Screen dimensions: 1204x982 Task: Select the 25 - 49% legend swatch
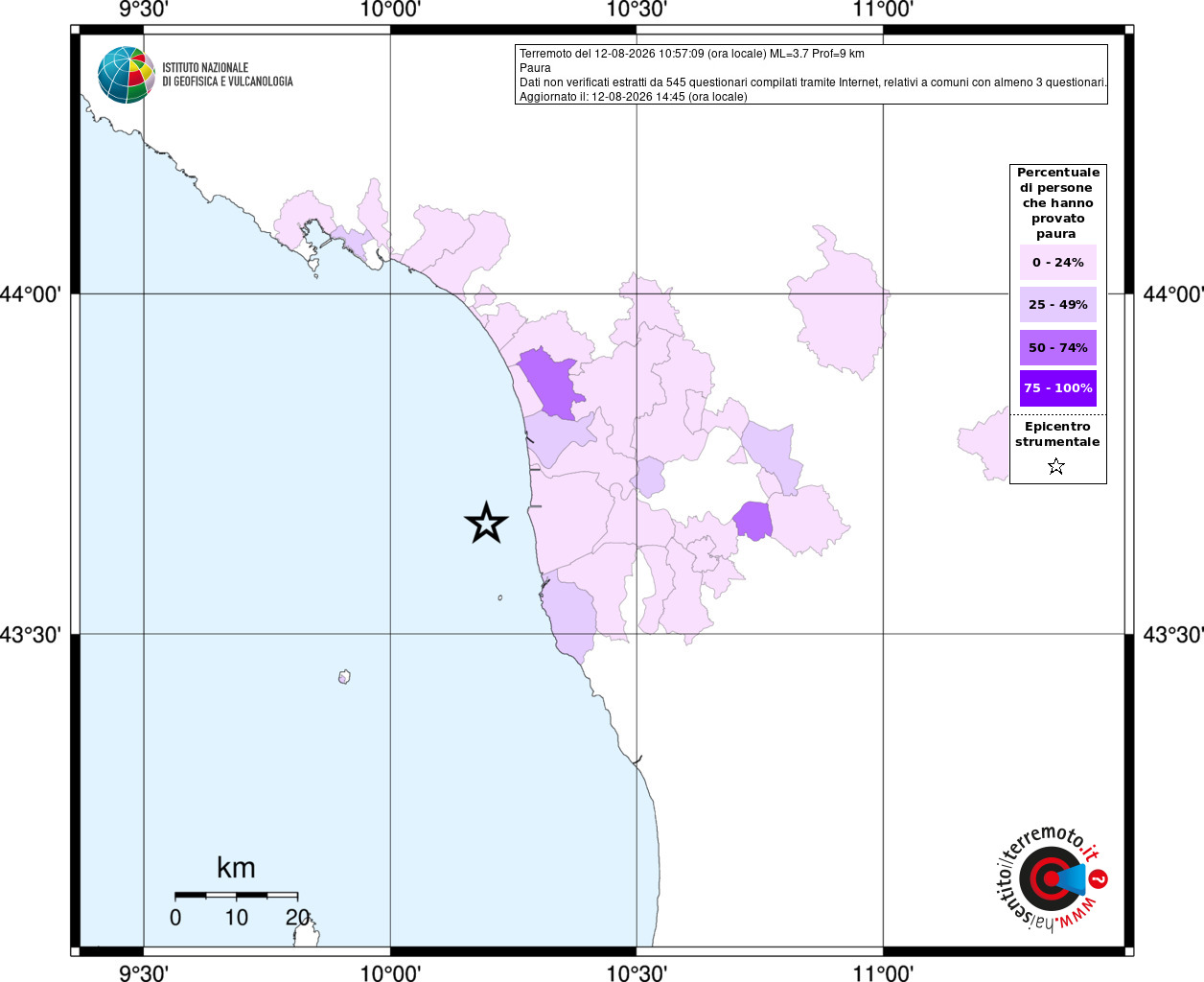click(x=1057, y=304)
